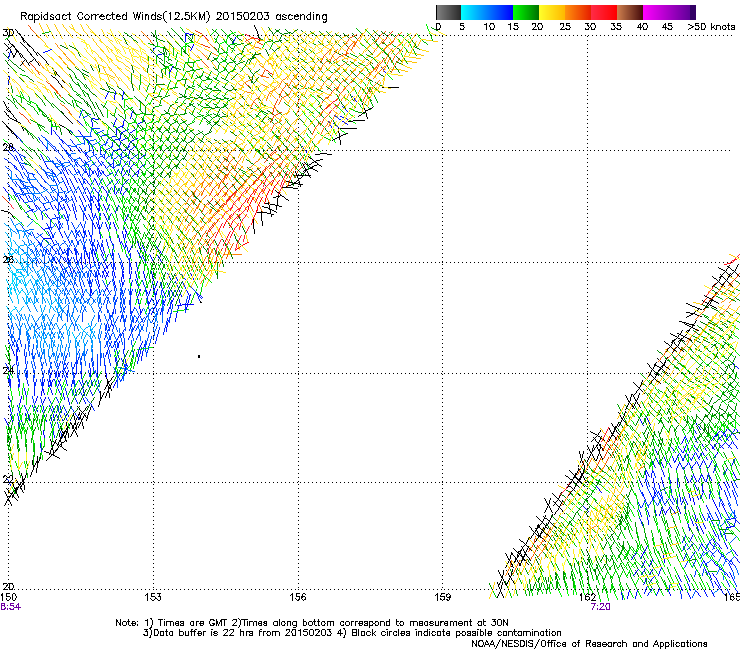The image size is (740, 650).
Task: Click the purple time stamp '6:54'
Action: (10, 607)
